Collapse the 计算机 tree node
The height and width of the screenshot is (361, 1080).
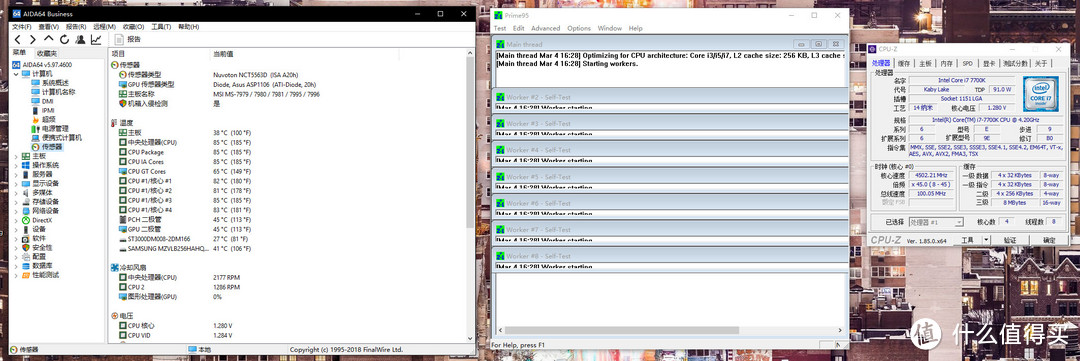point(17,73)
